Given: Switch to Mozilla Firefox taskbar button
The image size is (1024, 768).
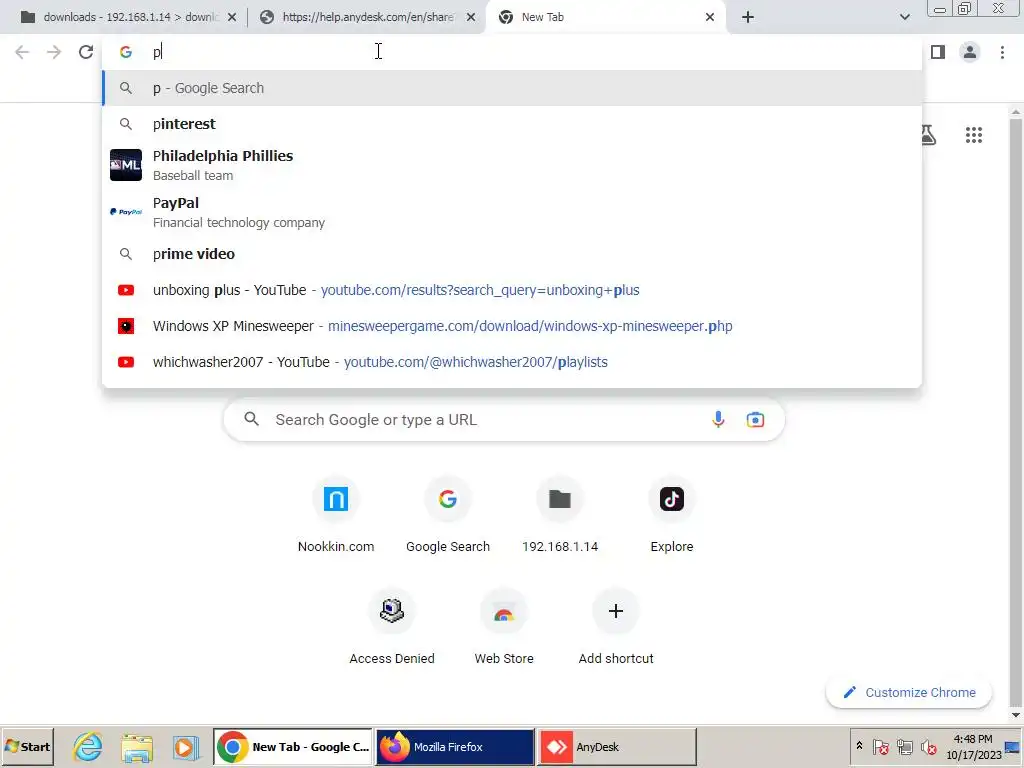Looking at the screenshot, I should coord(455,747).
